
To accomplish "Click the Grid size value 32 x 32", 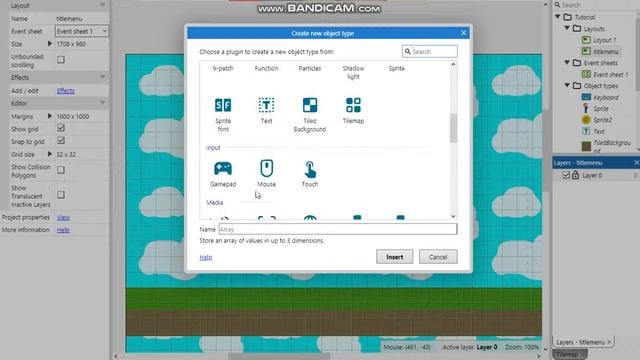I will pos(66,154).
